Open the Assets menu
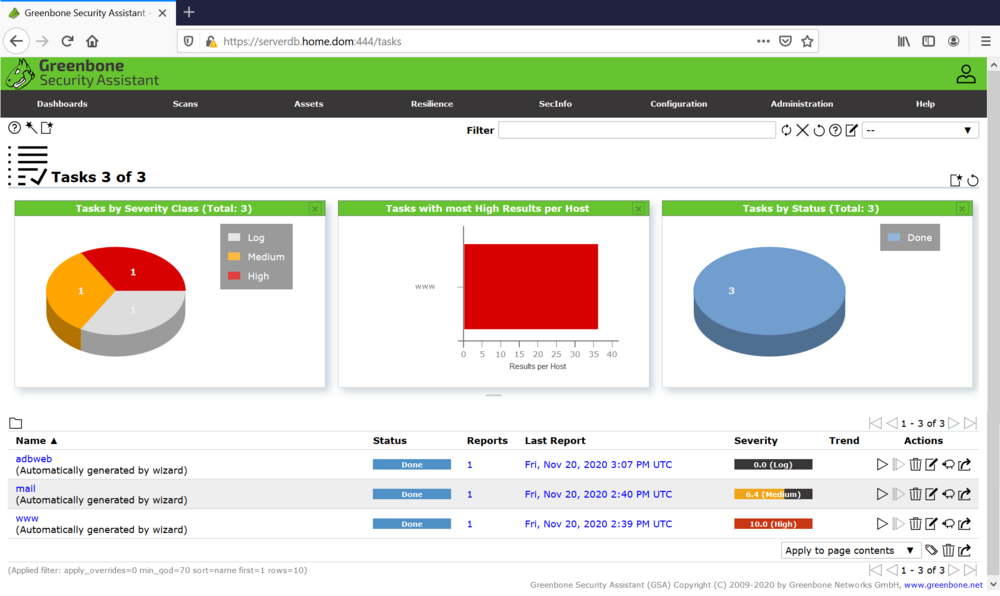Screen dimensions: 1000x596 (309, 104)
